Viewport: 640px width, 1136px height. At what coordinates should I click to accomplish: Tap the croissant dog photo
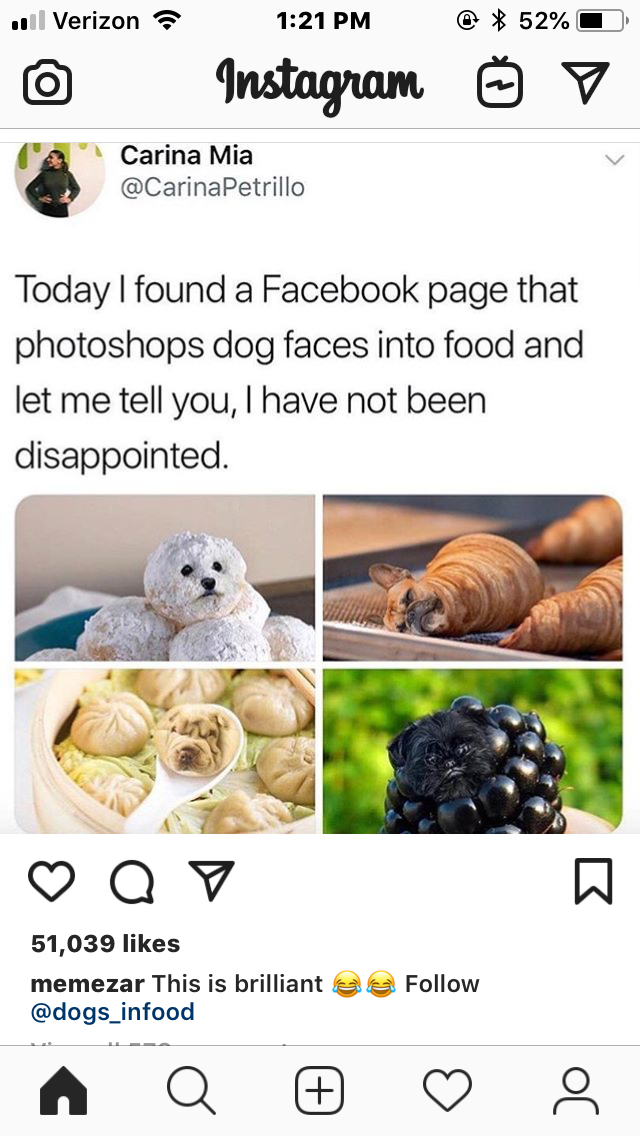(x=473, y=577)
